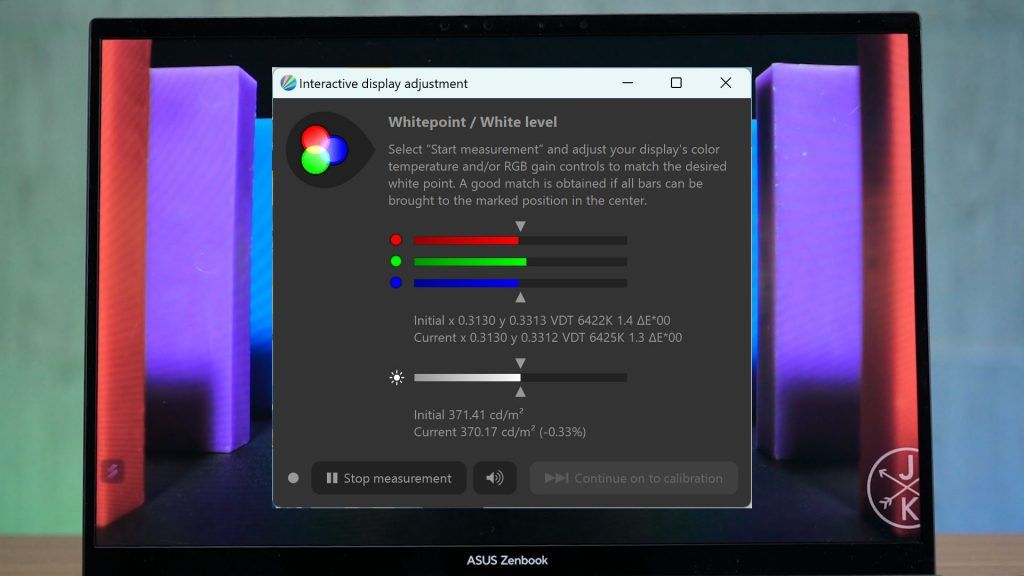Click the green channel level bar
This screenshot has height=576, width=1024.
(520, 262)
